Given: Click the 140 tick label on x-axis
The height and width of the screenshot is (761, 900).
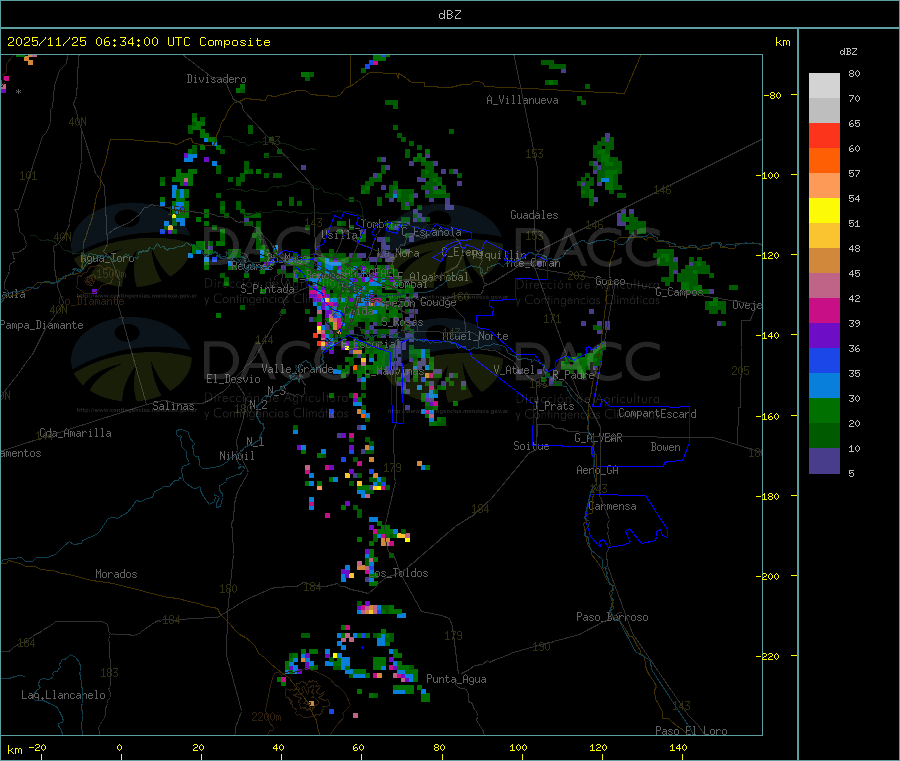Looking at the screenshot, I should [678, 747].
